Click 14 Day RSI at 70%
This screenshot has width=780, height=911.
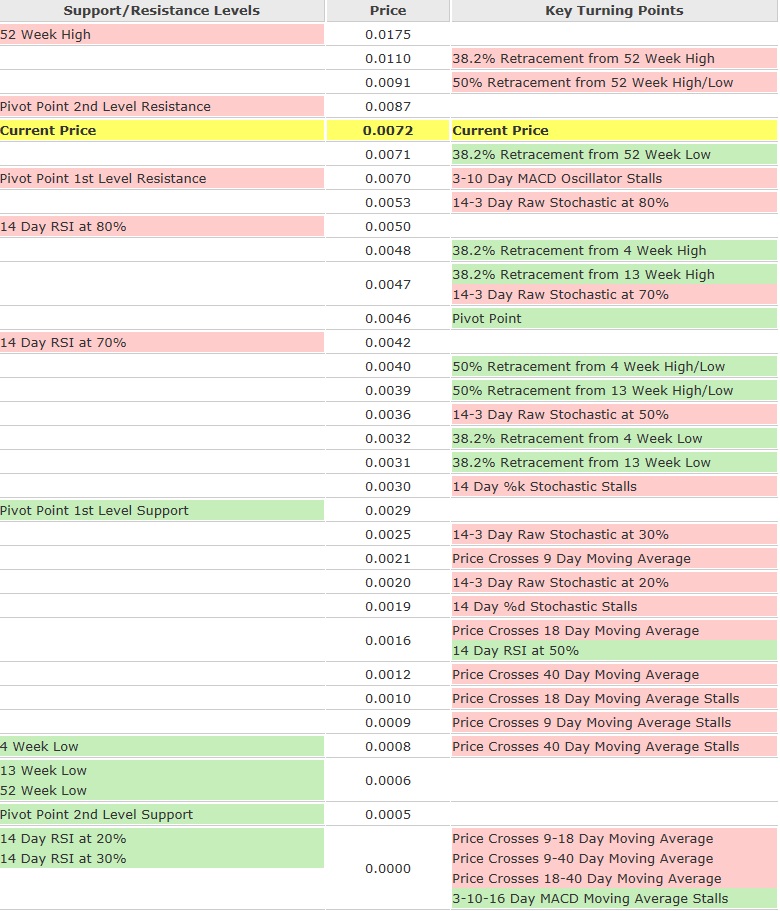click(161, 343)
